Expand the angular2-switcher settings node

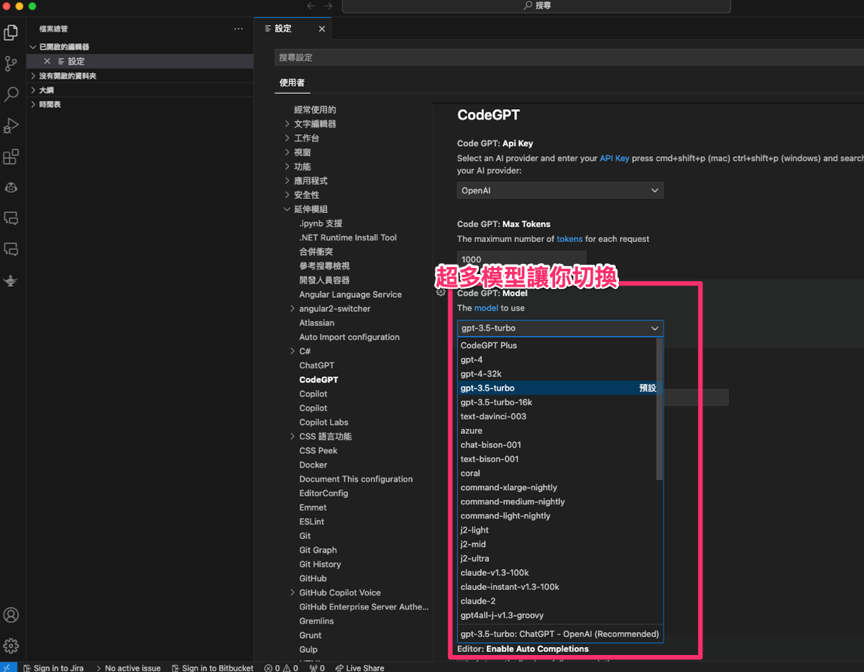pos(334,308)
